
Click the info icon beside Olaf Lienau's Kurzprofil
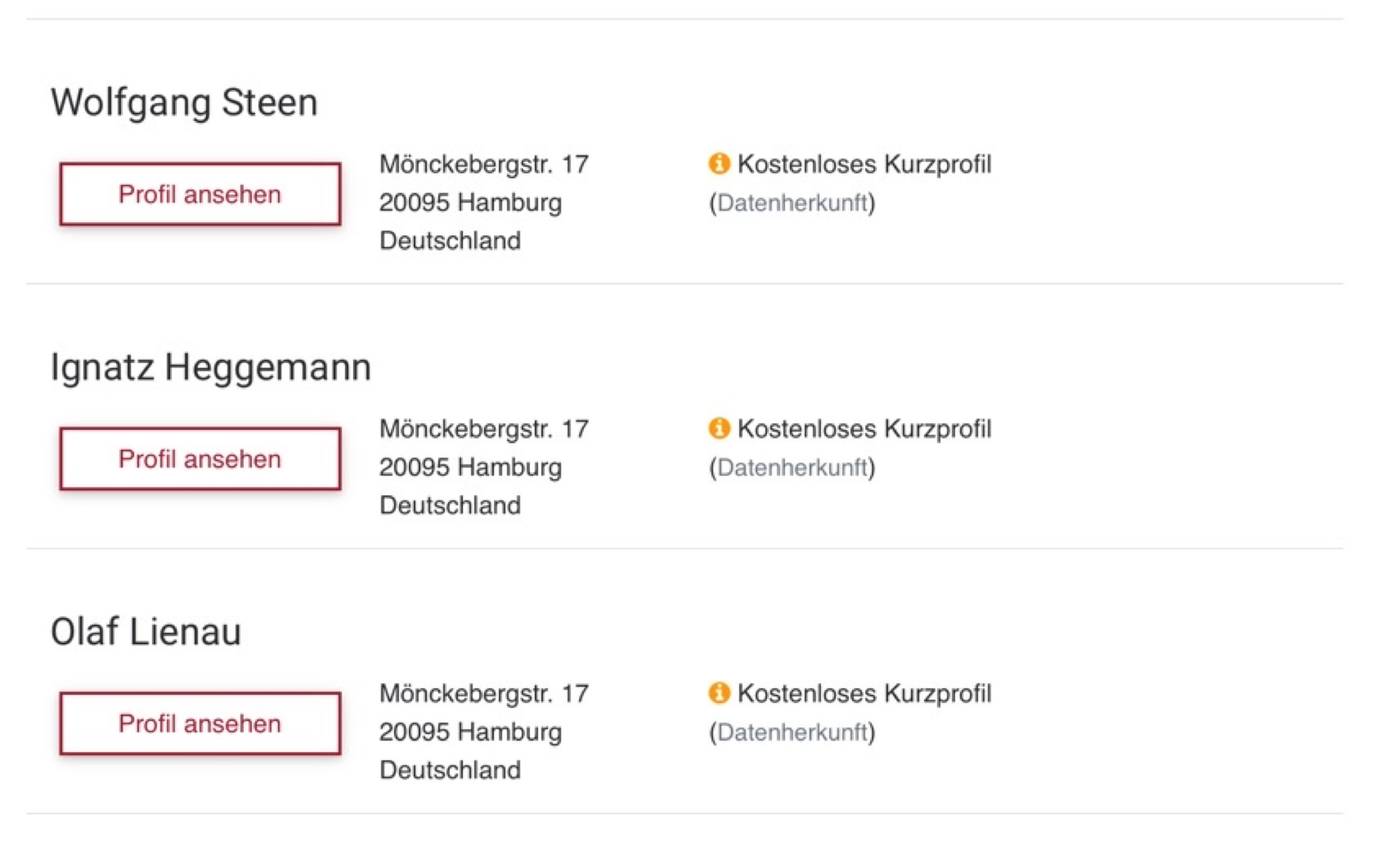719,692
